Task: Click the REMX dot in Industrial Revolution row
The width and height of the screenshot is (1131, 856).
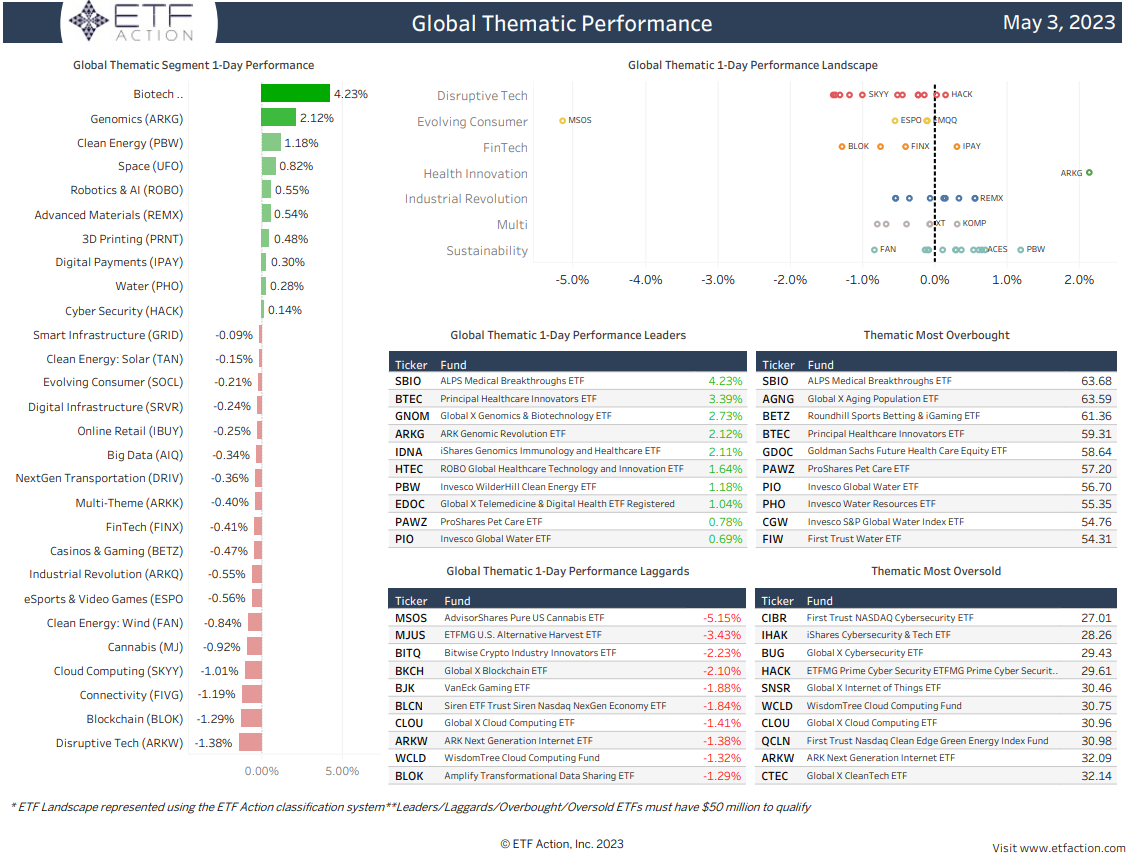Action: [974, 198]
